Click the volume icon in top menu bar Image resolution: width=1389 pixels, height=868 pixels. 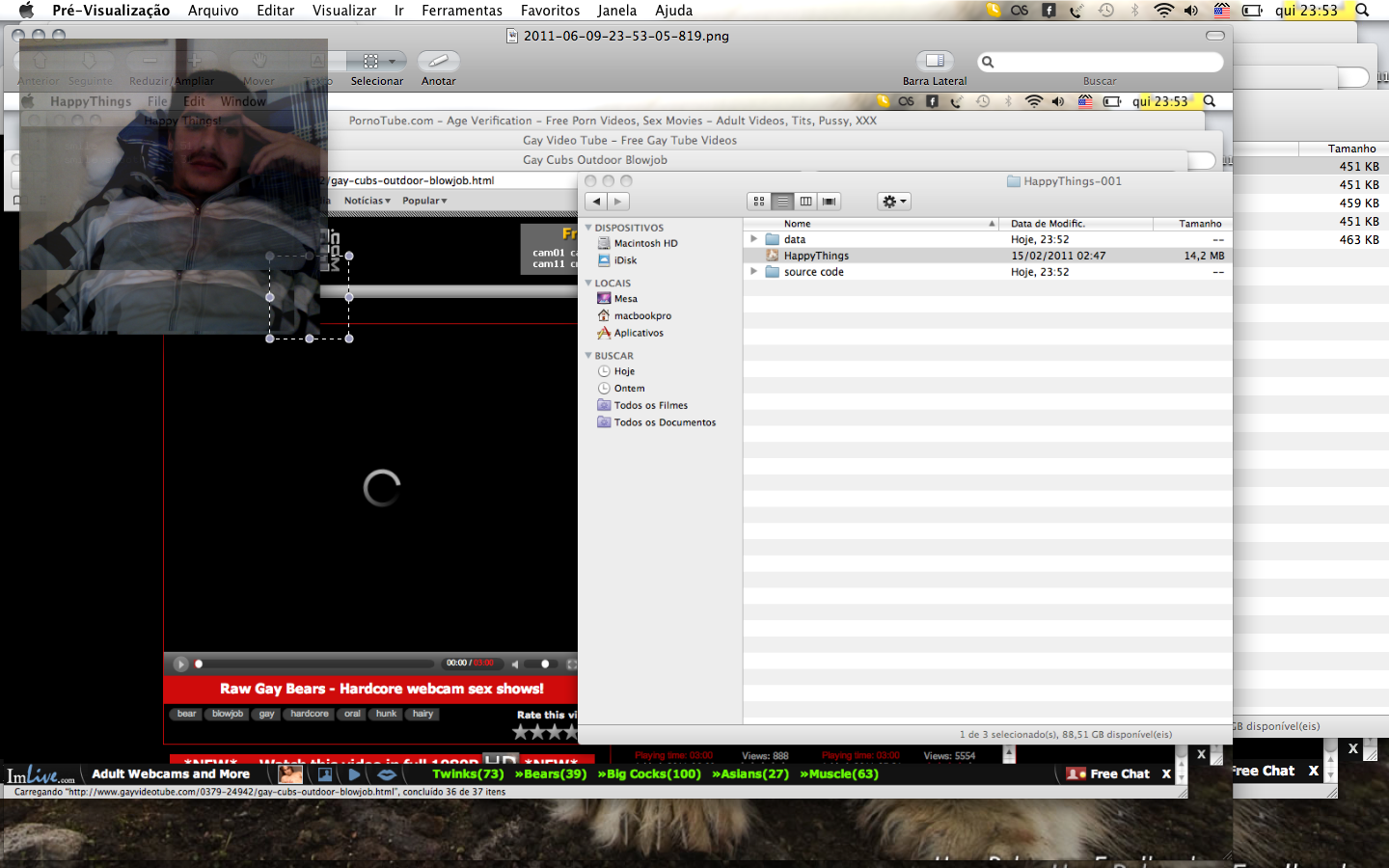1192,11
